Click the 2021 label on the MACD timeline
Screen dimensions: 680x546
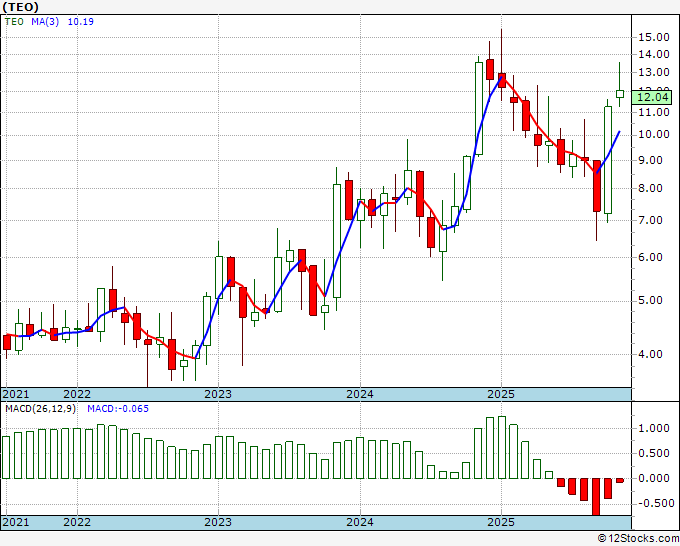[x=16, y=522]
